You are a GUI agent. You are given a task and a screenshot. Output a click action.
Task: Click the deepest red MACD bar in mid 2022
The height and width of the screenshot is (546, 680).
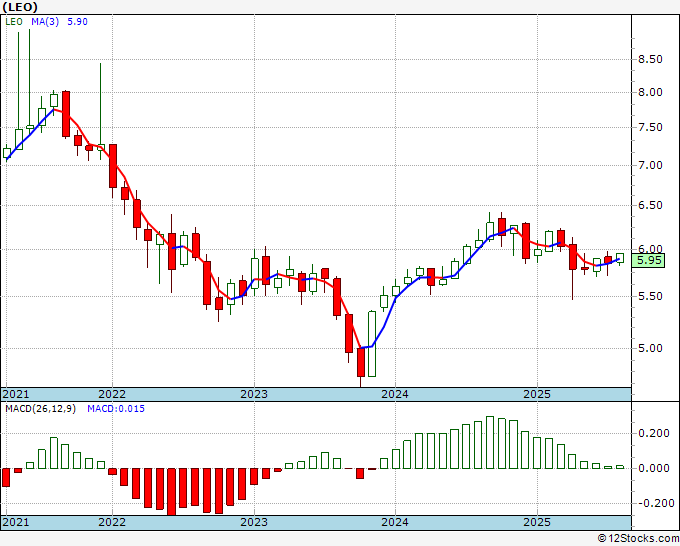click(172, 492)
